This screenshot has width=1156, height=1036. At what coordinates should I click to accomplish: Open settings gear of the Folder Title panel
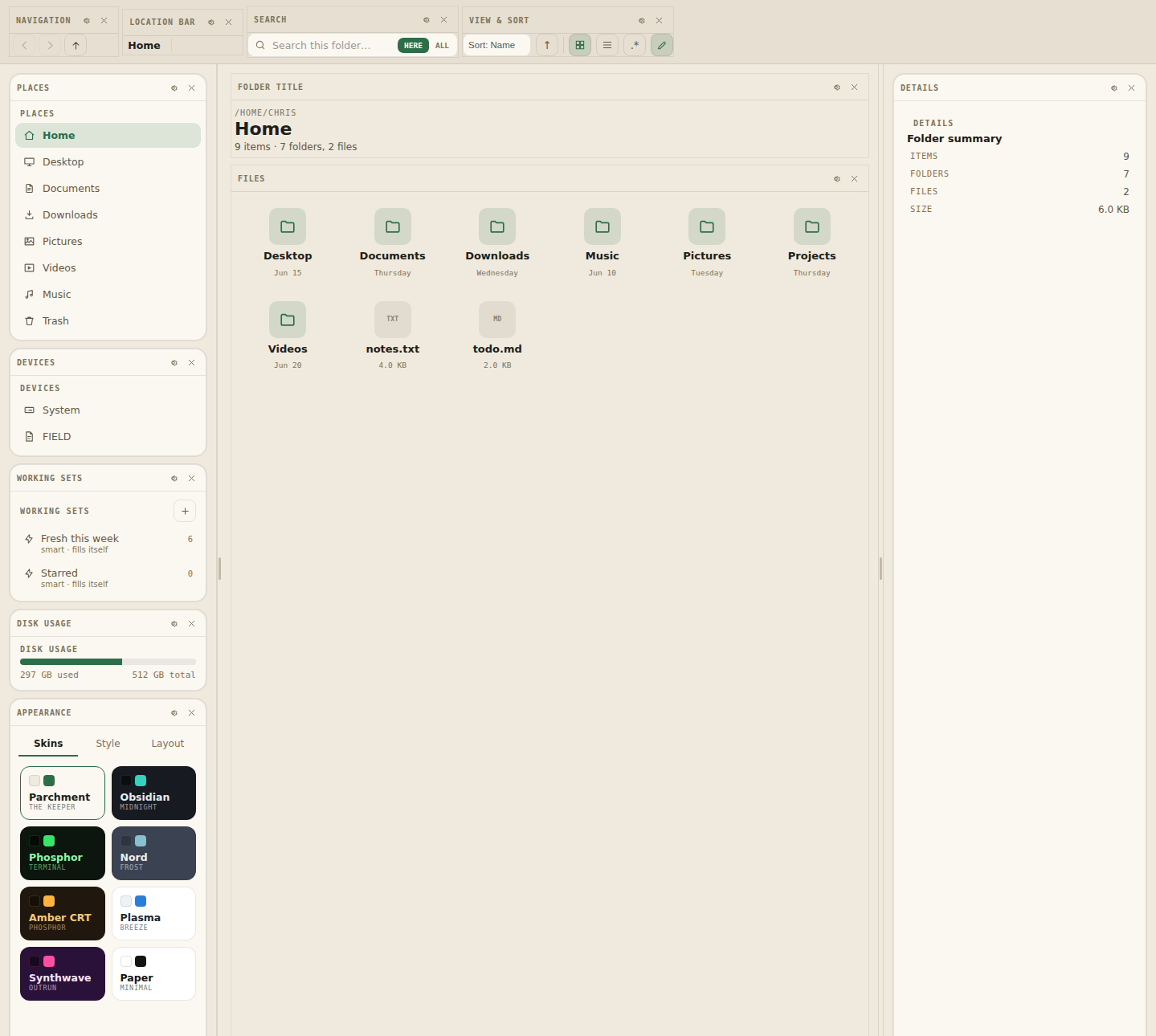pos(837,88)
